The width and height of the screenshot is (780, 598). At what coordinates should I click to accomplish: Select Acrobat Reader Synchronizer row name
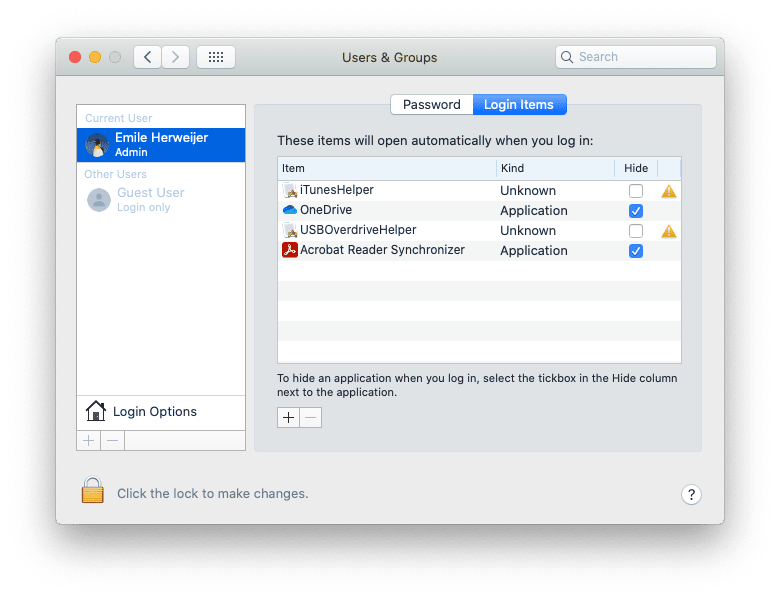click(383, 250)
